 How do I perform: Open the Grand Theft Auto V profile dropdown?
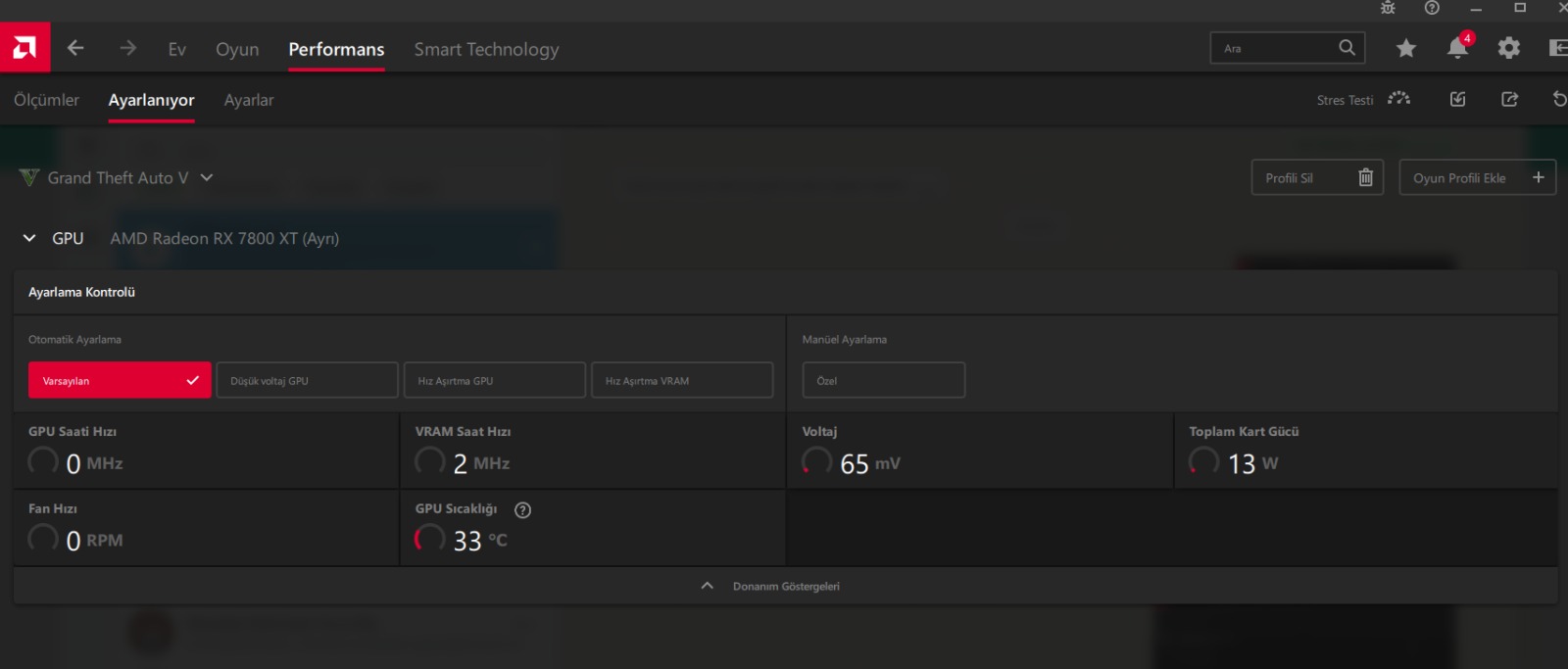(x=117, y=177)
